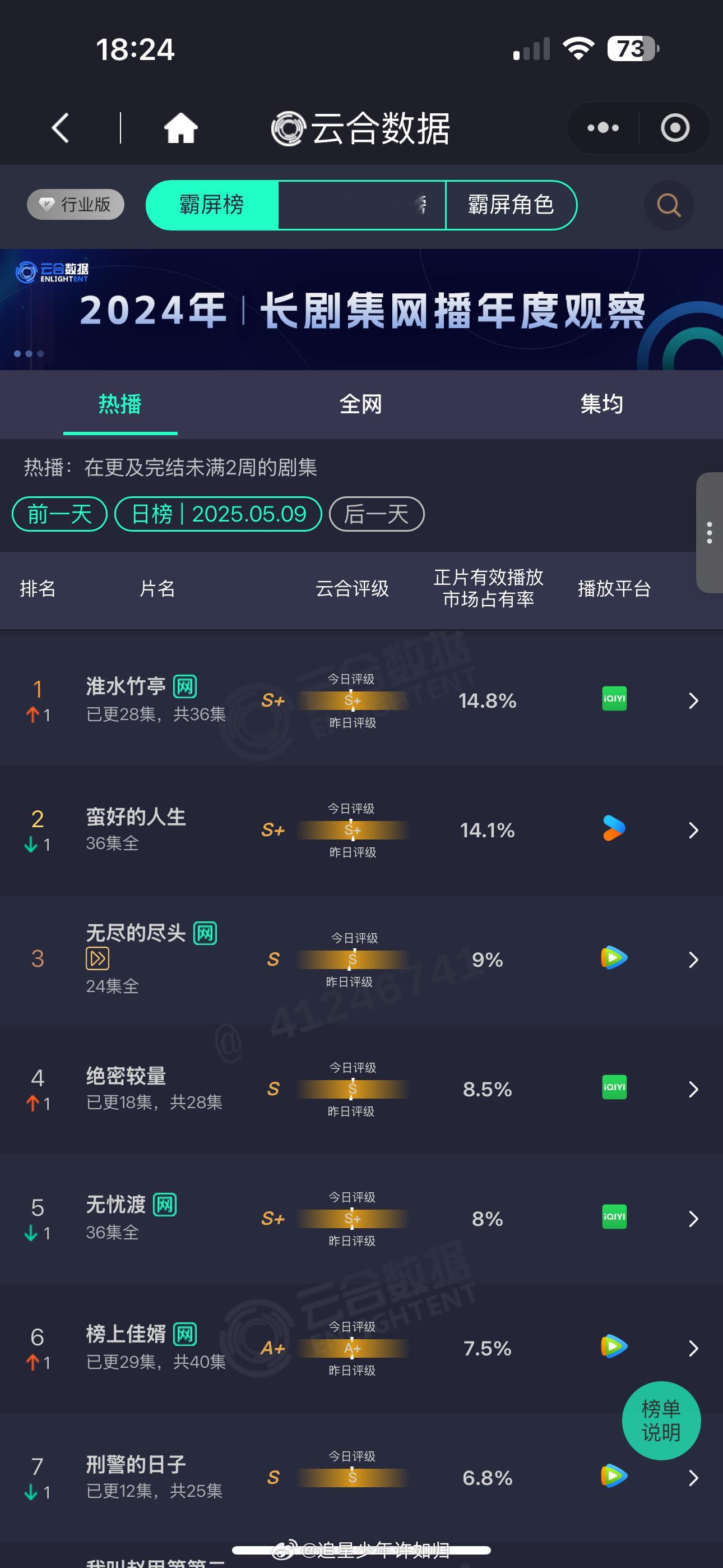Expand details chevron for 淮水竹亭
This screenshot has height=1568, width=723.
pos(693,700)
